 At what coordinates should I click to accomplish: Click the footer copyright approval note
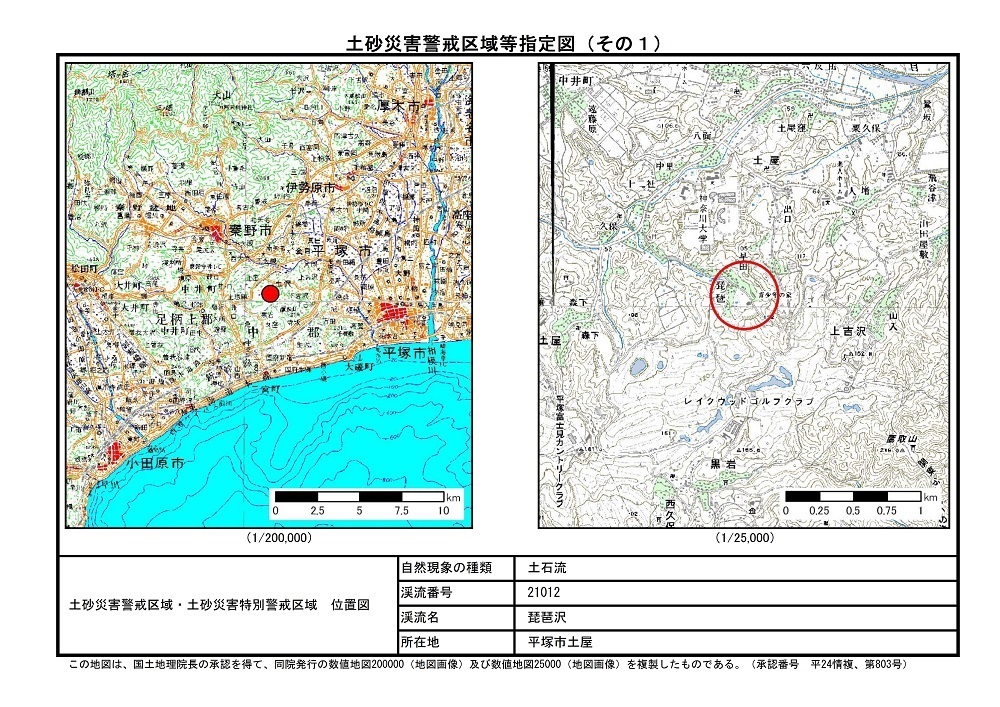tap(487, 664)
